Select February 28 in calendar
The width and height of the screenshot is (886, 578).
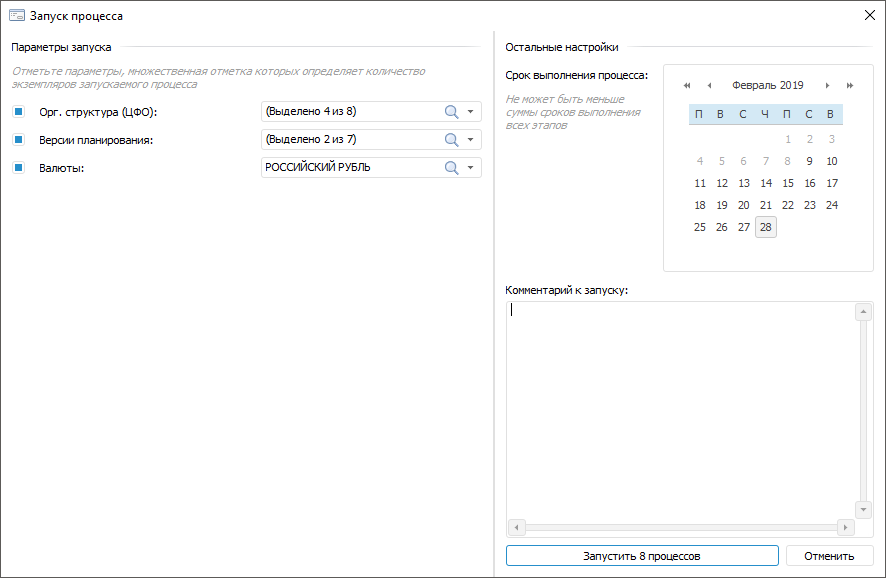pos(766,227)
